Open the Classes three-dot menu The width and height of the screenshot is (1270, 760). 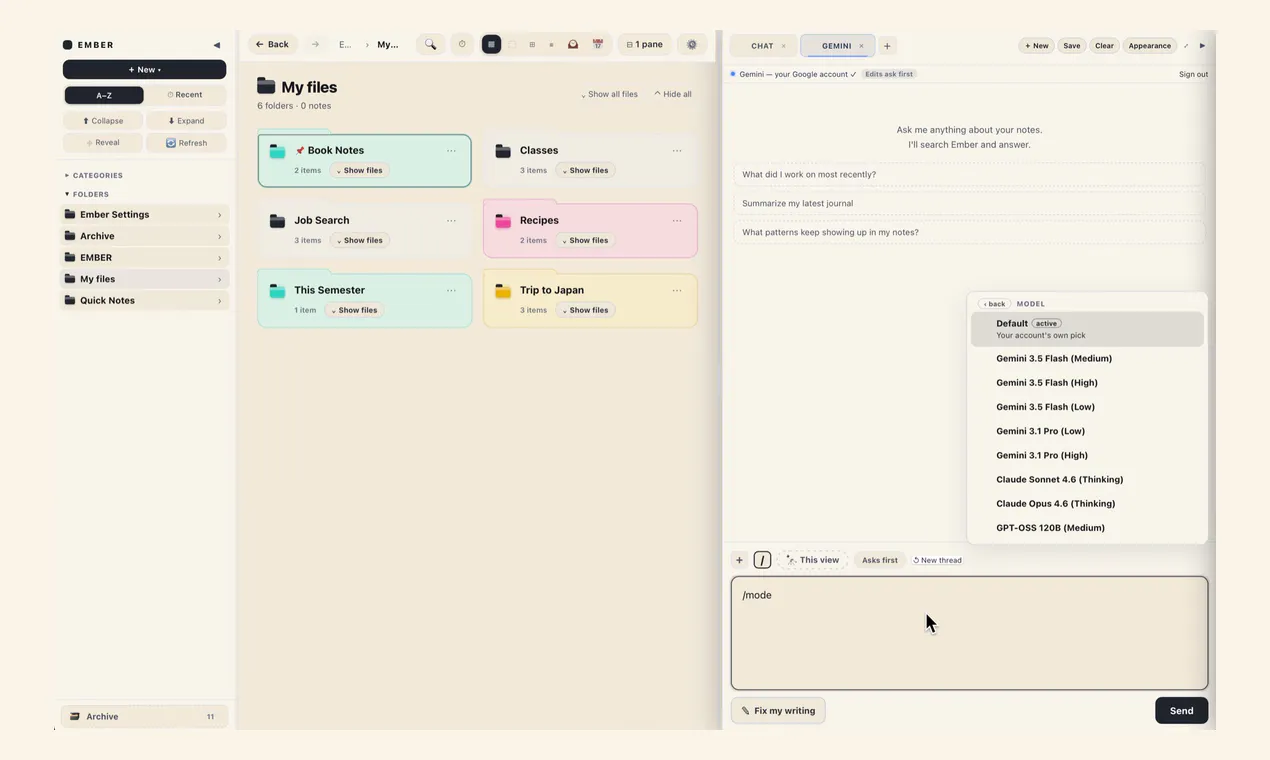tap(678, 151)
